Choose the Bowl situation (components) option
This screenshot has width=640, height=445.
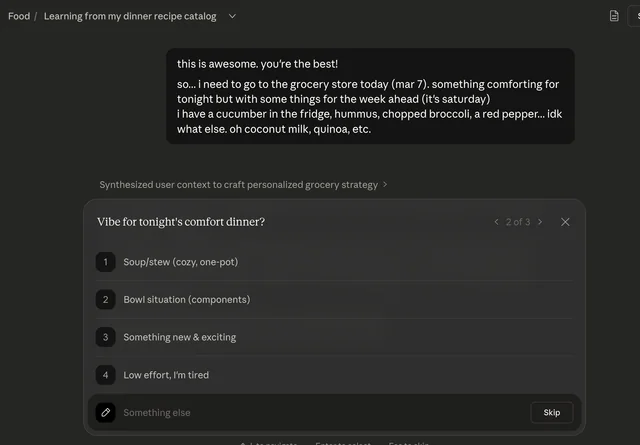(186, 300)
